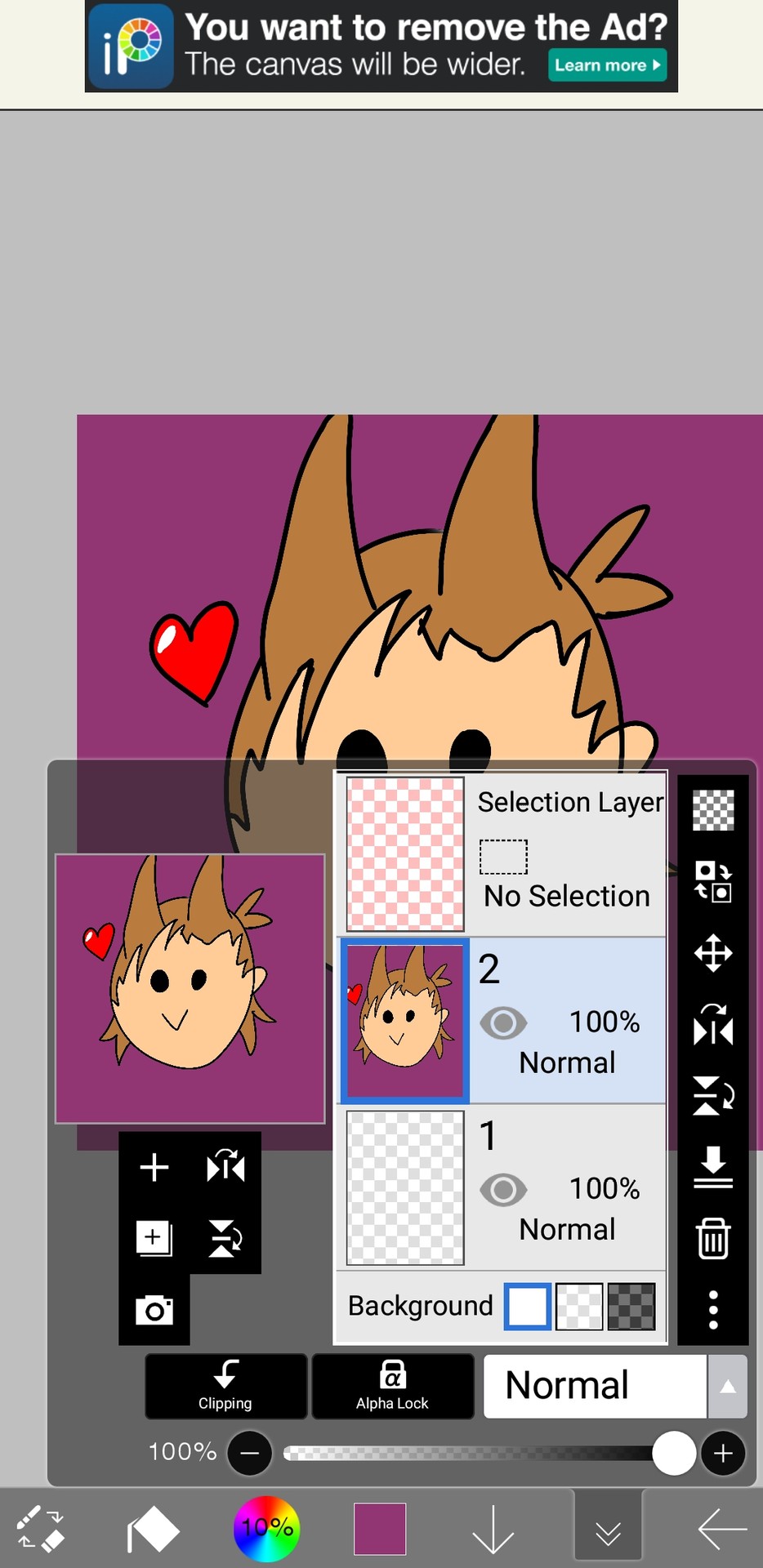This screenshot has height=1568, width=763.
Task: Add a new layer with plus icon
Action: click(x=154, y=1167)
